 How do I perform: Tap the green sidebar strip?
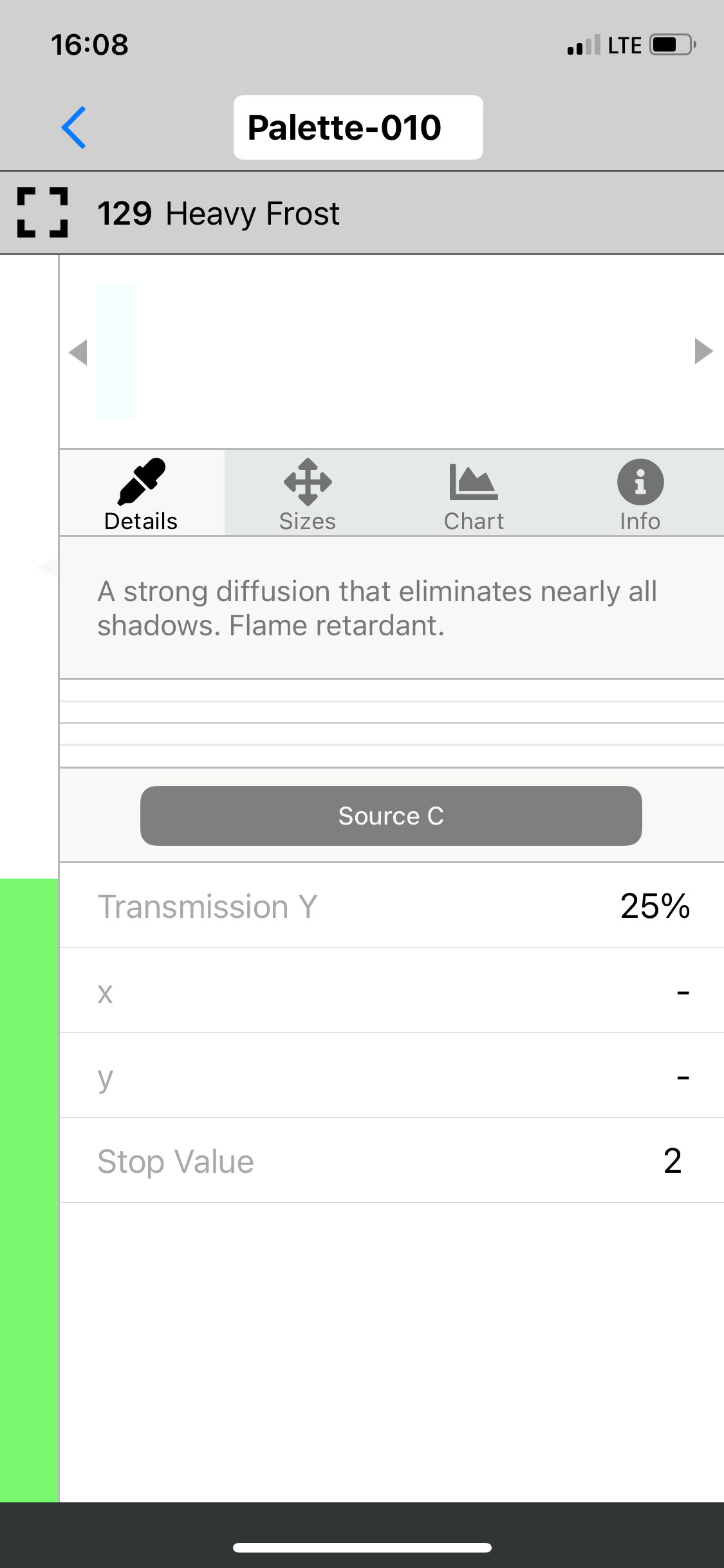pos(29,1190)
